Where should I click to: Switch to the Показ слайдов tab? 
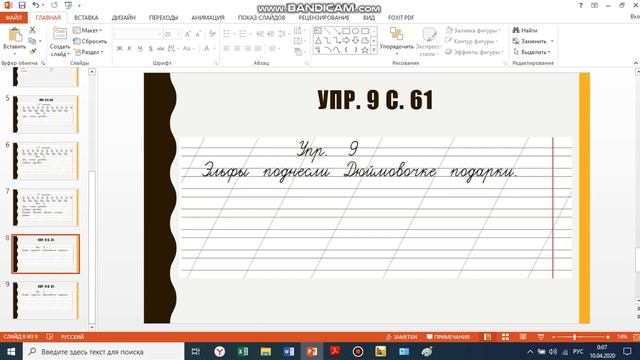tap(261, 18)
